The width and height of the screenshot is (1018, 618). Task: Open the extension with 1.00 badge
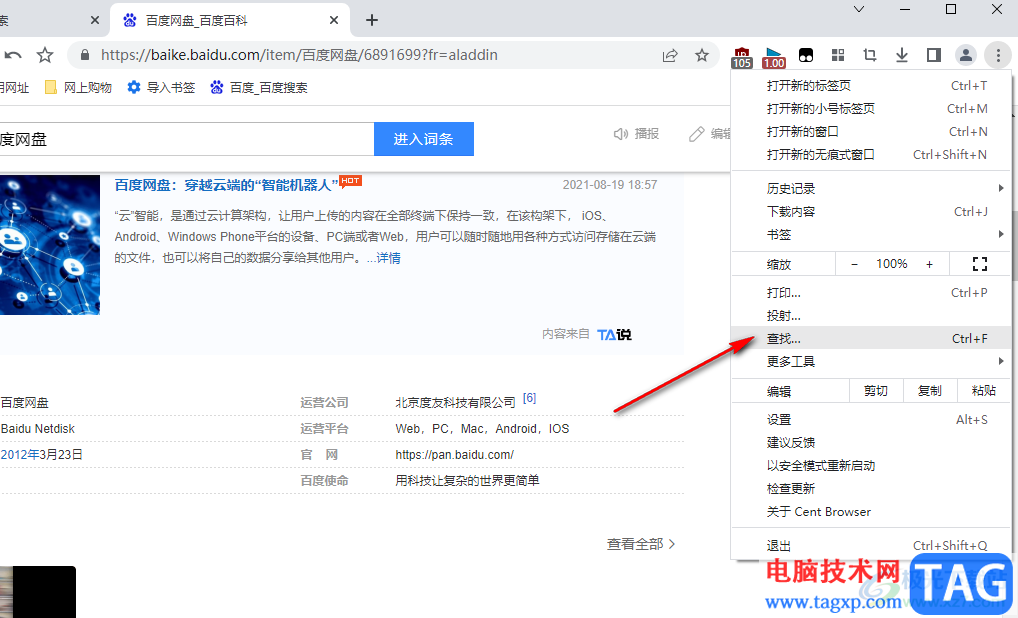point(773,57)
